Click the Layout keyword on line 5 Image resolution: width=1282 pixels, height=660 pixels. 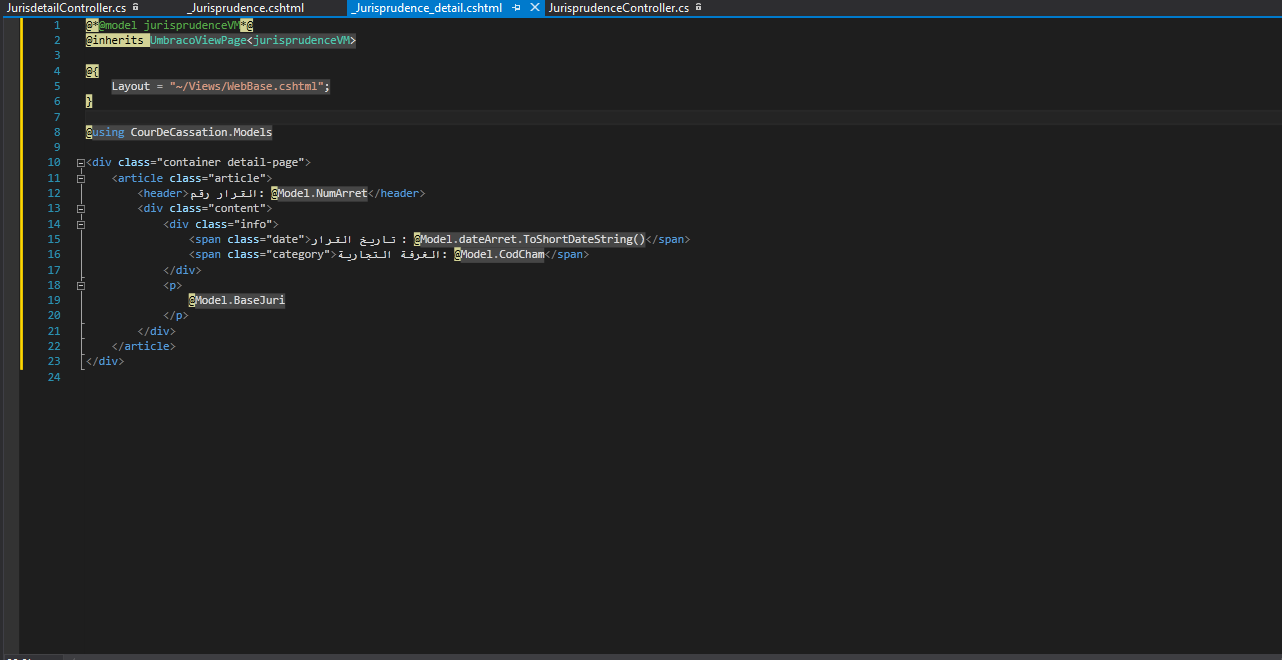point(131,86)
